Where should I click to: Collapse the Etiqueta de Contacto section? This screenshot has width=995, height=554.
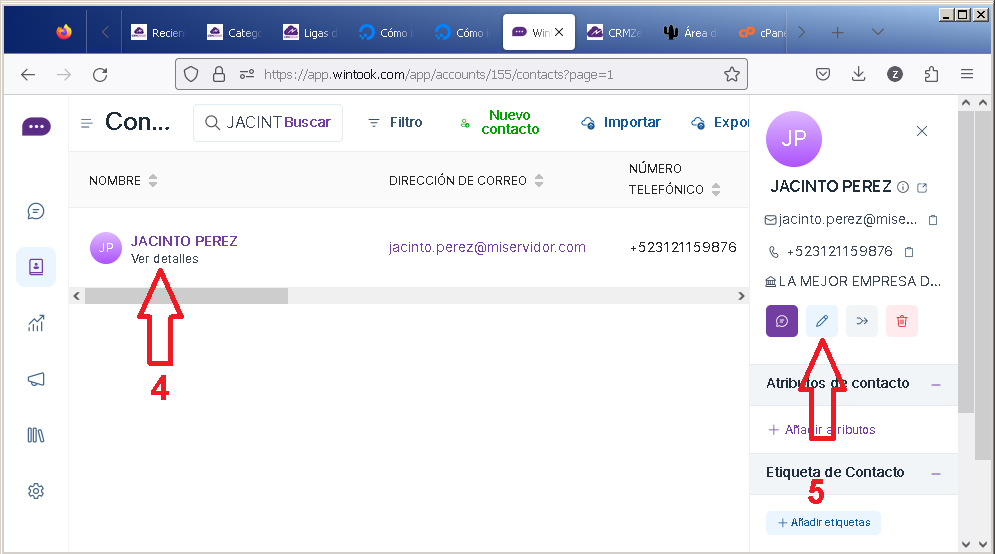936,473
